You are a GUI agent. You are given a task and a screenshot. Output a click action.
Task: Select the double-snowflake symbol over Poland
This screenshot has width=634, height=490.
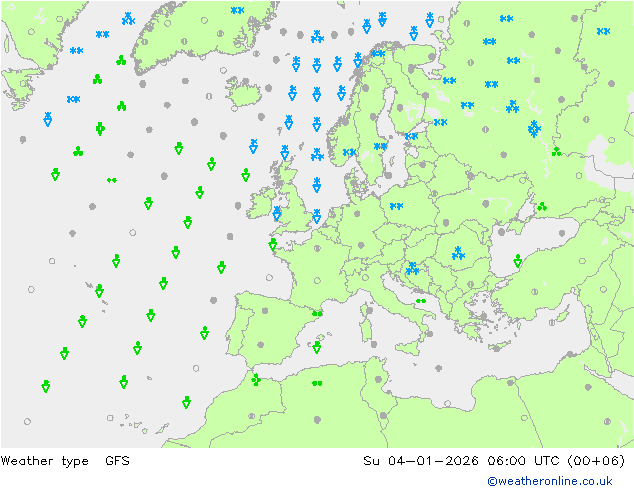pyautogui.click(x=396, y=206)
